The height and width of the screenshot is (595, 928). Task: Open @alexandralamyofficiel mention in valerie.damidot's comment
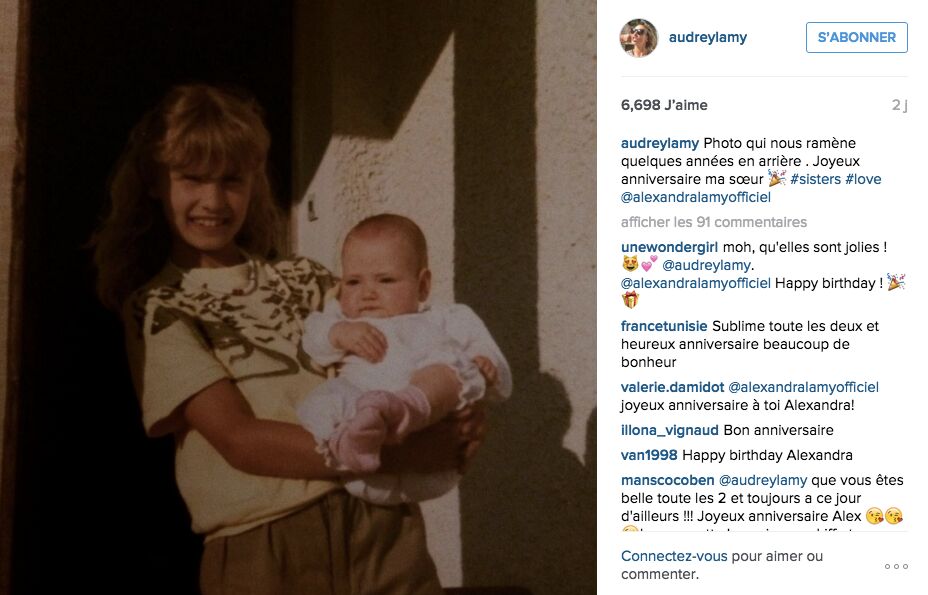point(803,387)
